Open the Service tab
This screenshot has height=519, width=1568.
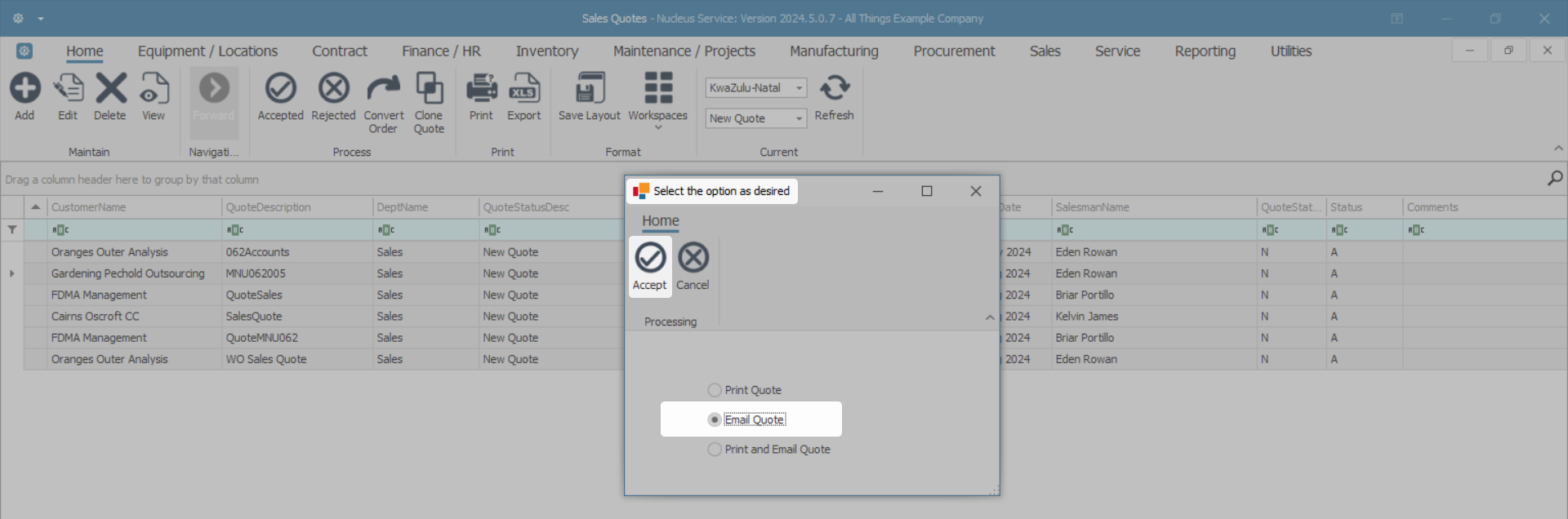click(x=1117, y=51)
